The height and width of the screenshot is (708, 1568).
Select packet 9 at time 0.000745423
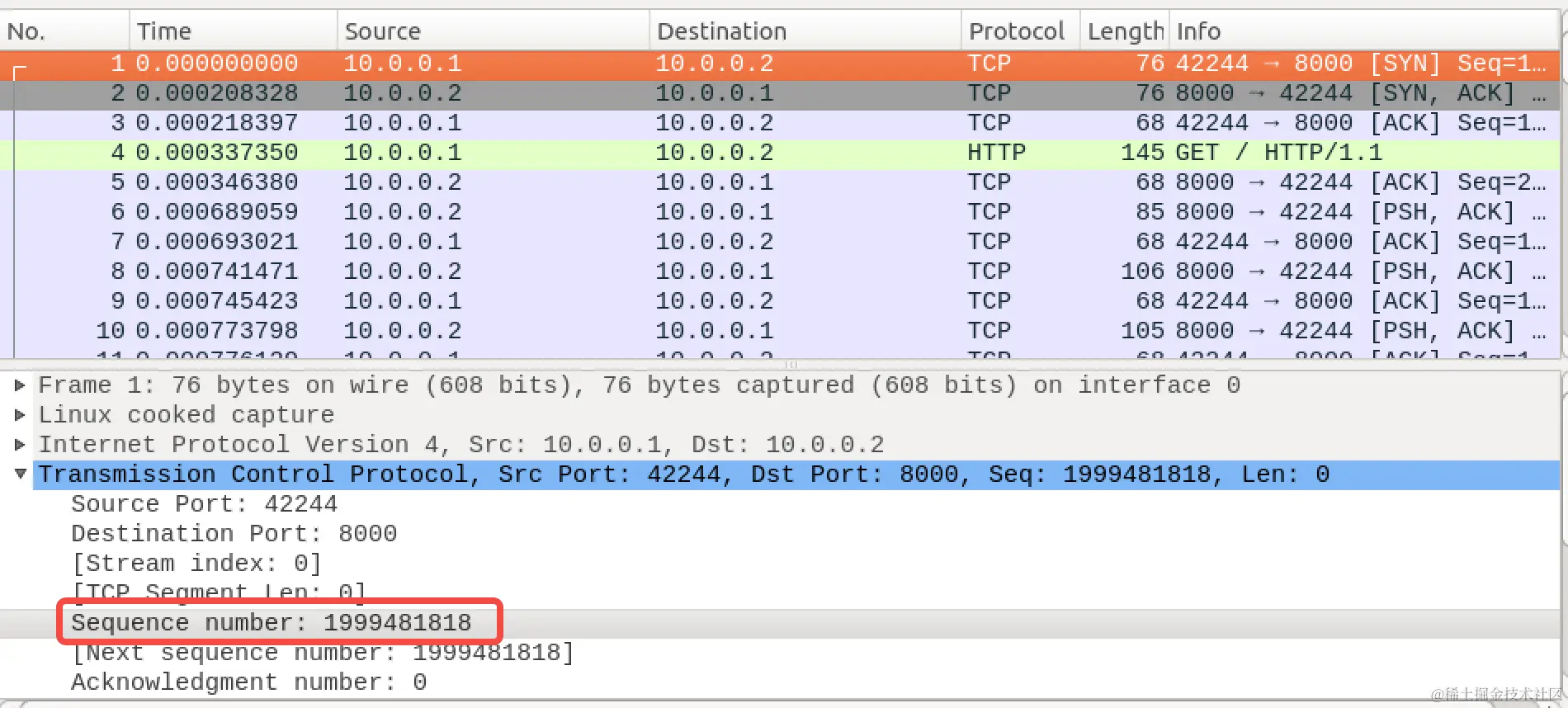pos(780,301)
